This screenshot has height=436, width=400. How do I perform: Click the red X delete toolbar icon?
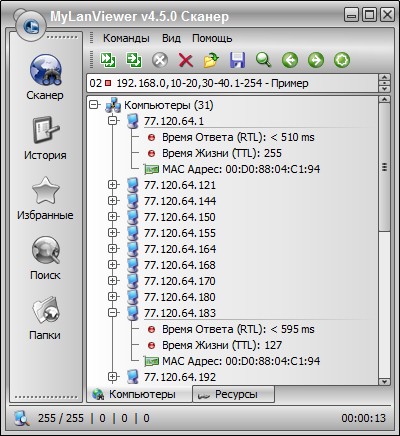point(186,61)
